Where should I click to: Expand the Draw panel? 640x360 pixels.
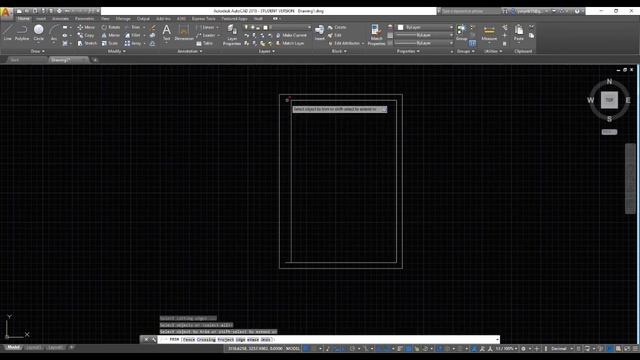(38, 51)
